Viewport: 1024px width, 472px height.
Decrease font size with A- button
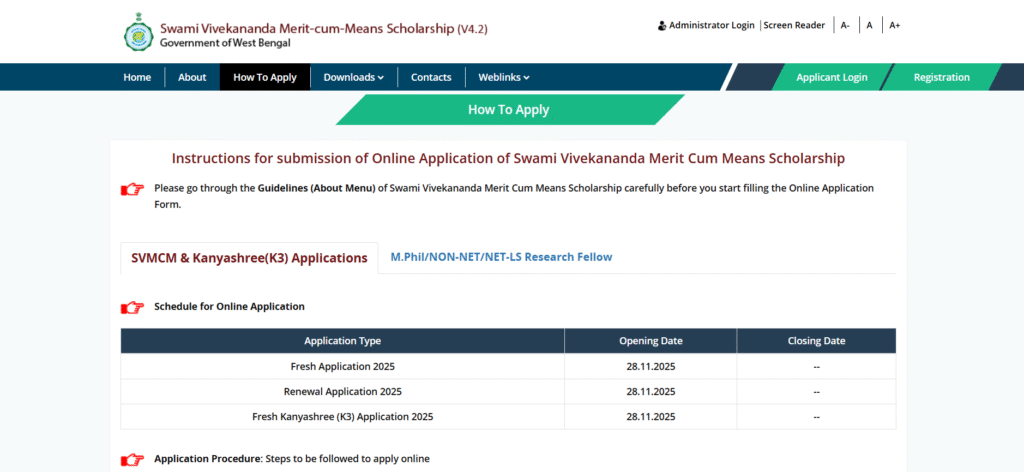click(x=845, y=25)
